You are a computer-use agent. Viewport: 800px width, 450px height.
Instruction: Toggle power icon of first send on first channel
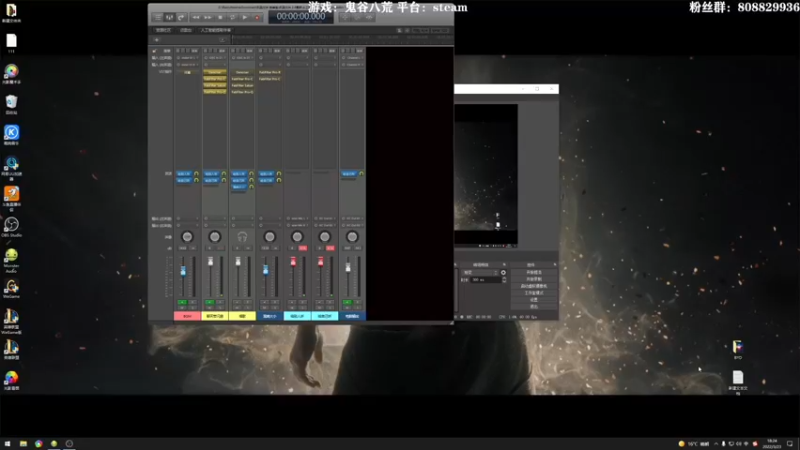coord(196,174)
